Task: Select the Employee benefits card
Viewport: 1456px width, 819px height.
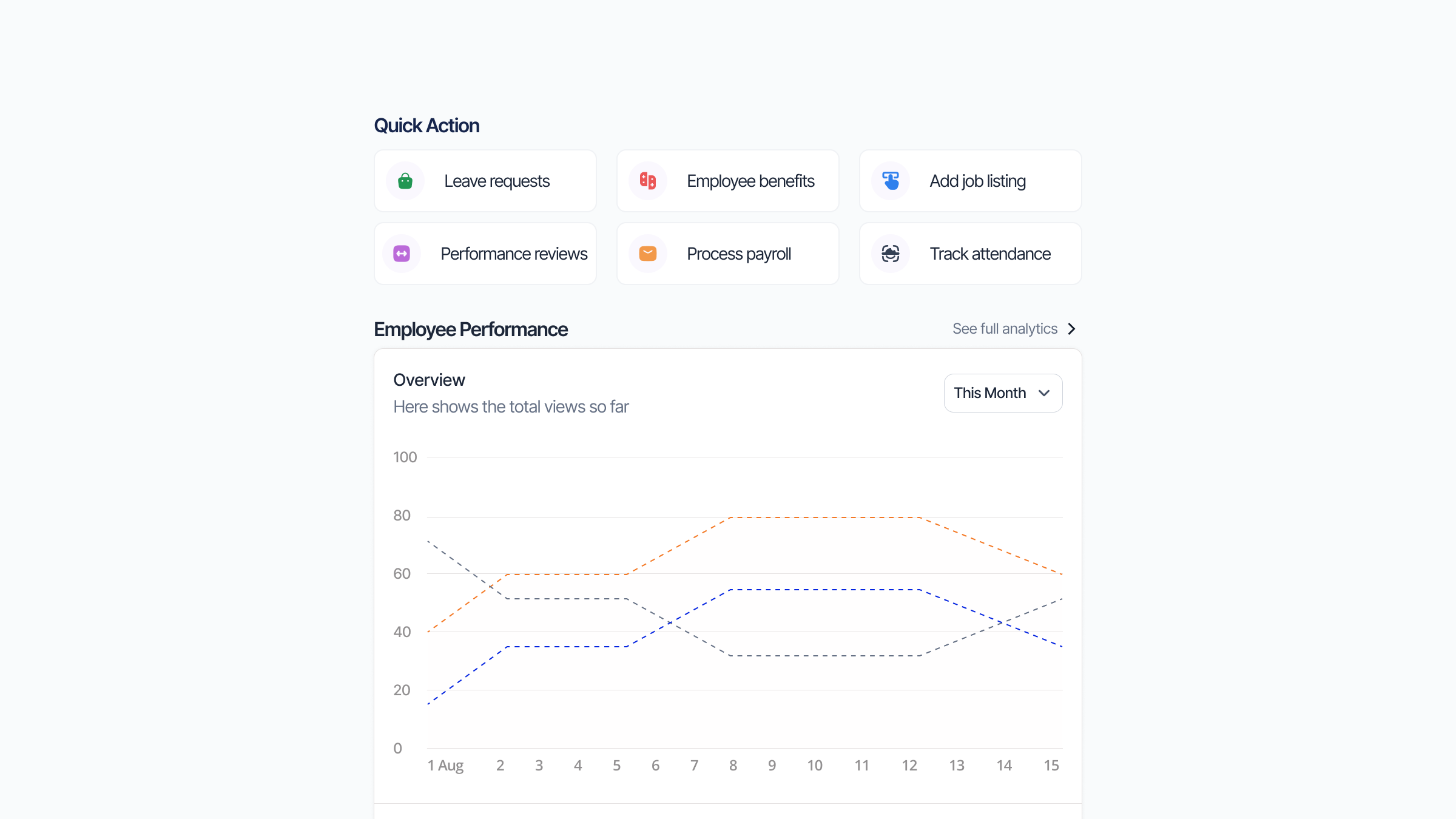Action: (727, 180)
